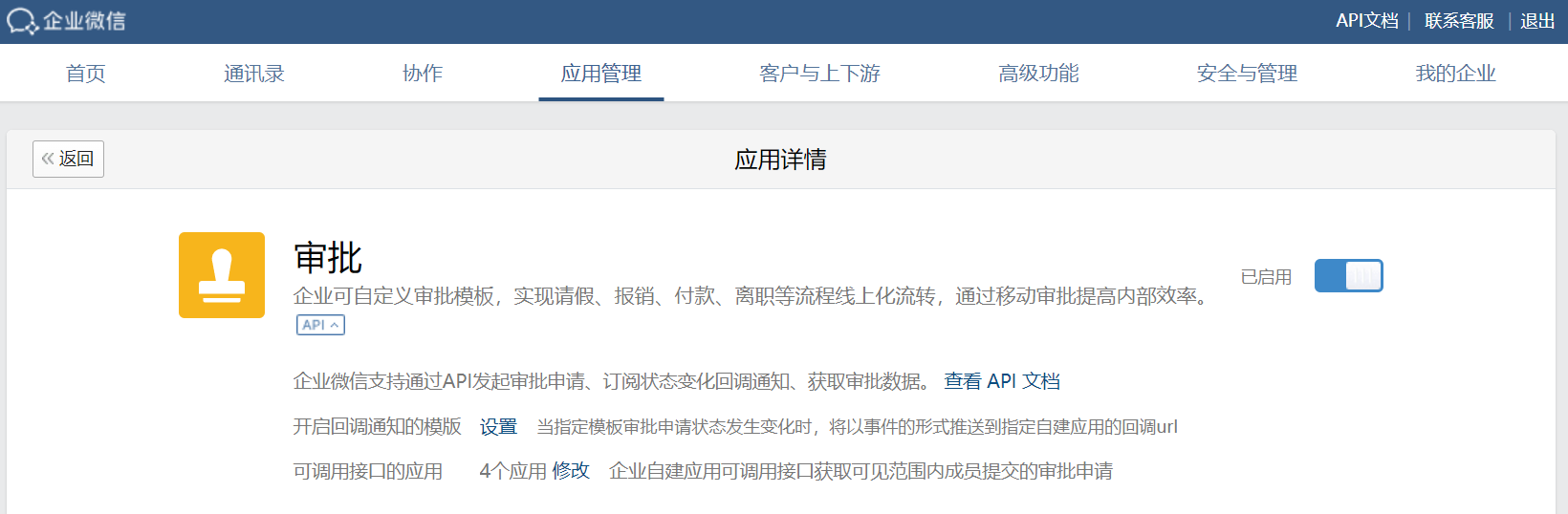Click the 审批 application title

pos(328,258)
